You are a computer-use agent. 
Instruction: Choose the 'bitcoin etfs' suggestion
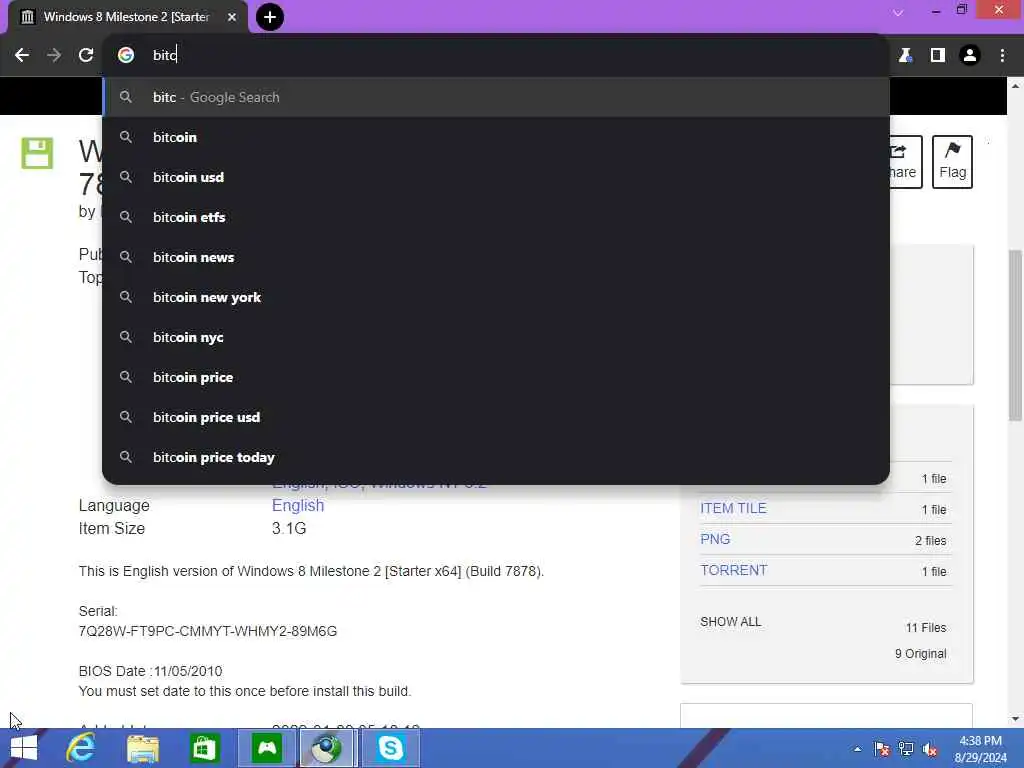[x=496, y=217]
